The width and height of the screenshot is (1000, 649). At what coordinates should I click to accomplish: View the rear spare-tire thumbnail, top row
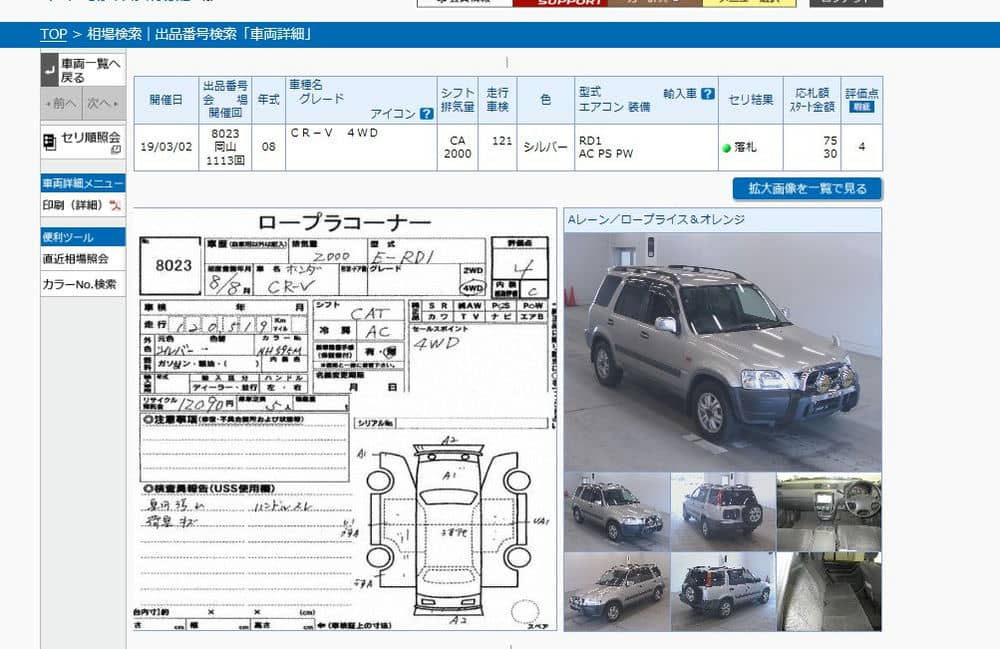click(x=723, y=512)
